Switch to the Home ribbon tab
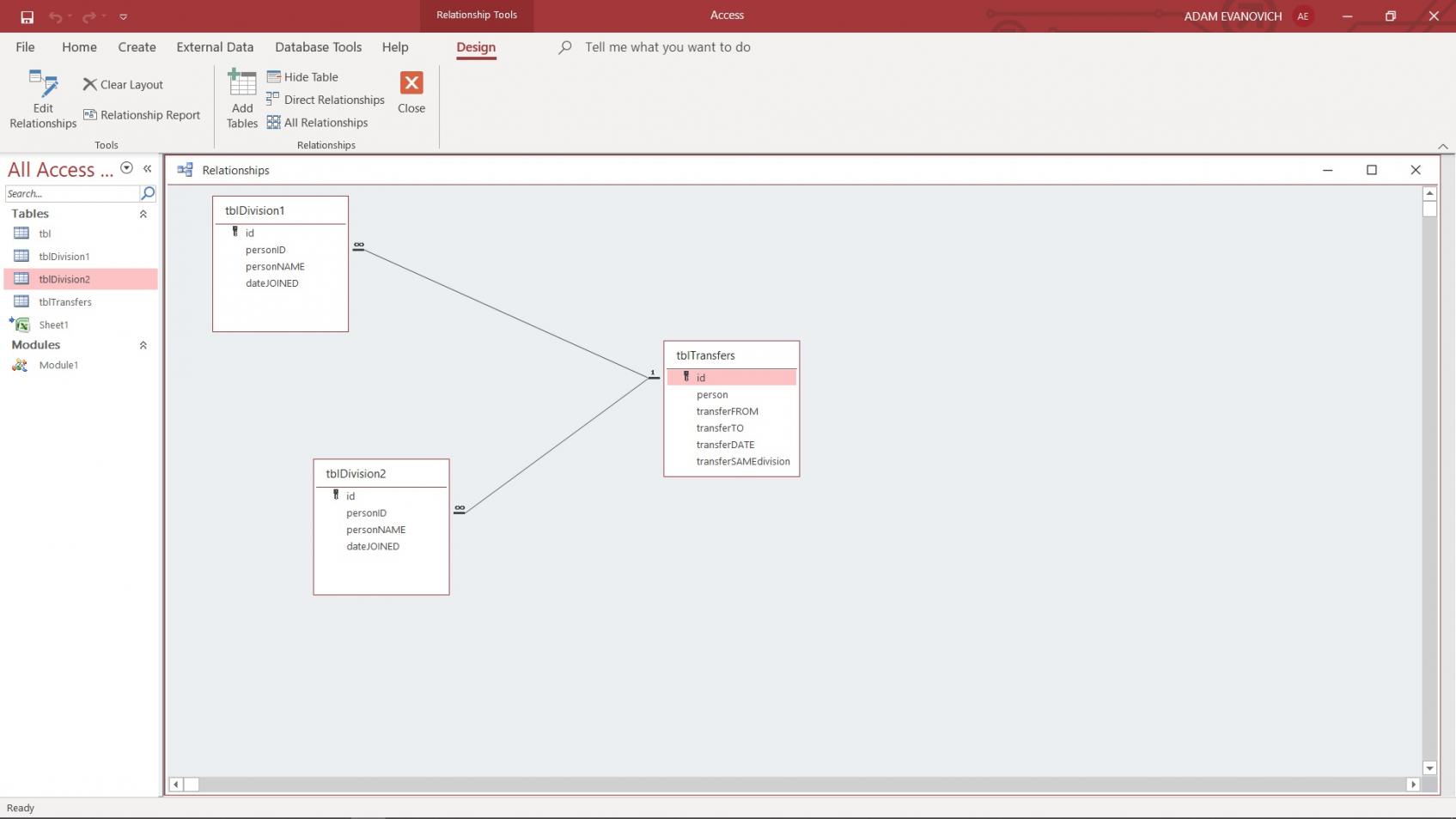1456x819 pixels. [x=79, y=47]
